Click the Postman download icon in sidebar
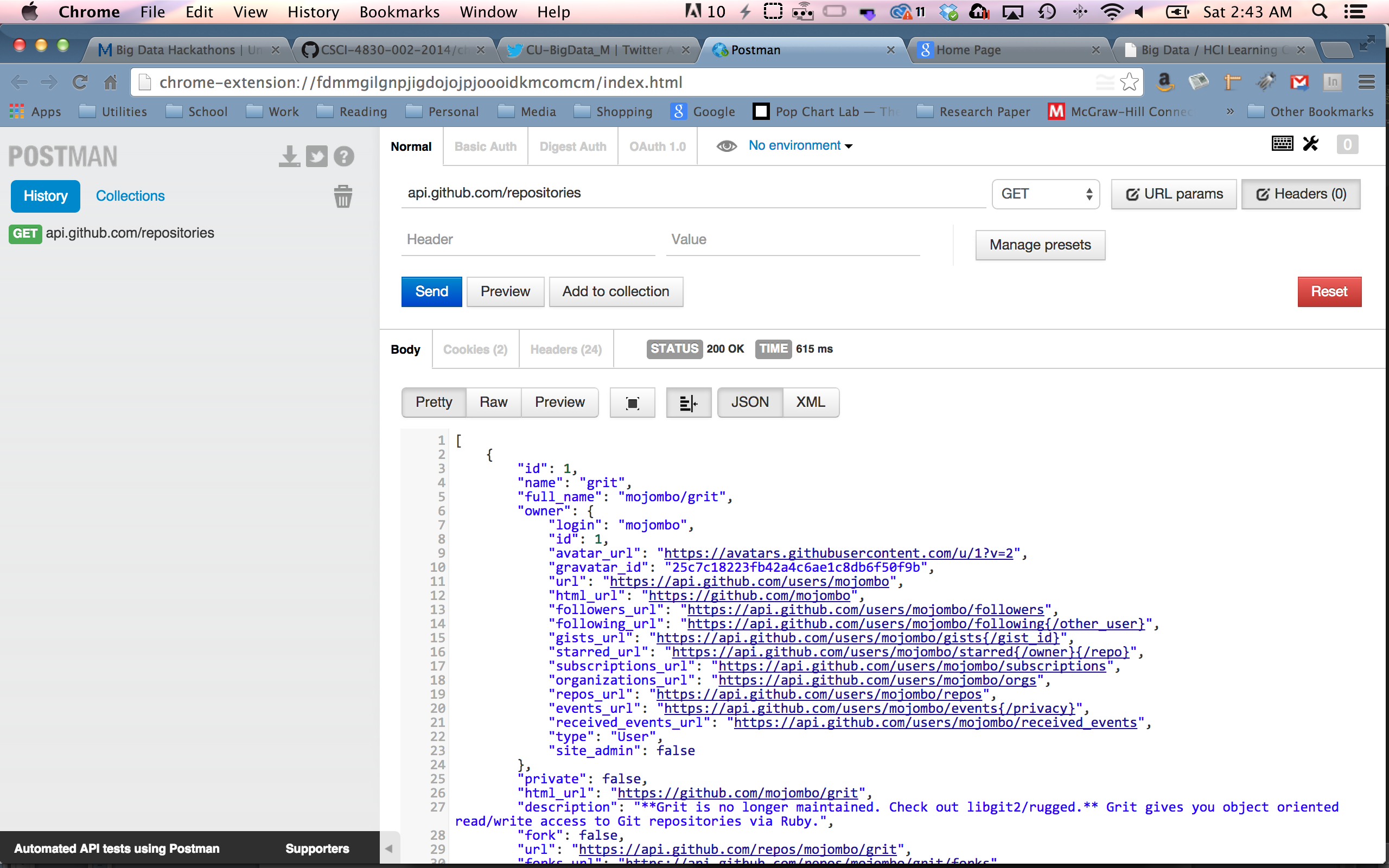This screenshot has width=1389, height=868. tap(289, 156)
